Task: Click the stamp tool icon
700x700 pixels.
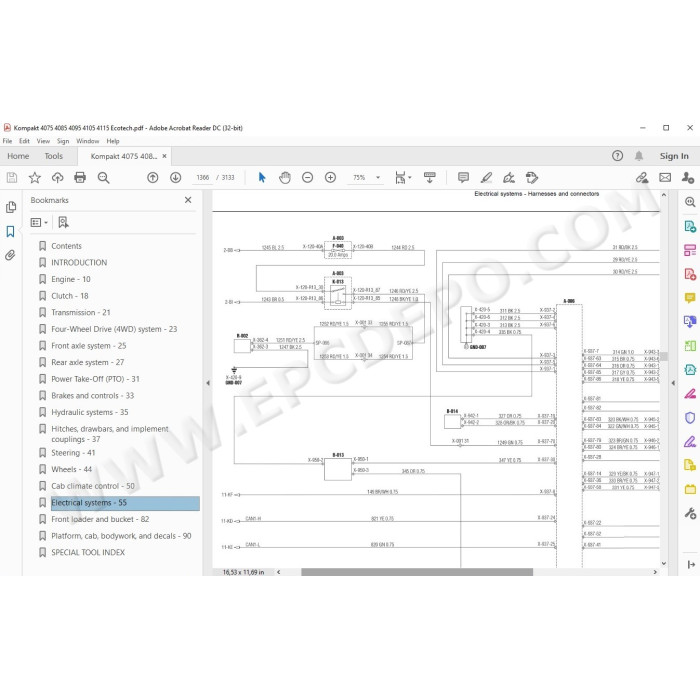Action: (532, 178)
